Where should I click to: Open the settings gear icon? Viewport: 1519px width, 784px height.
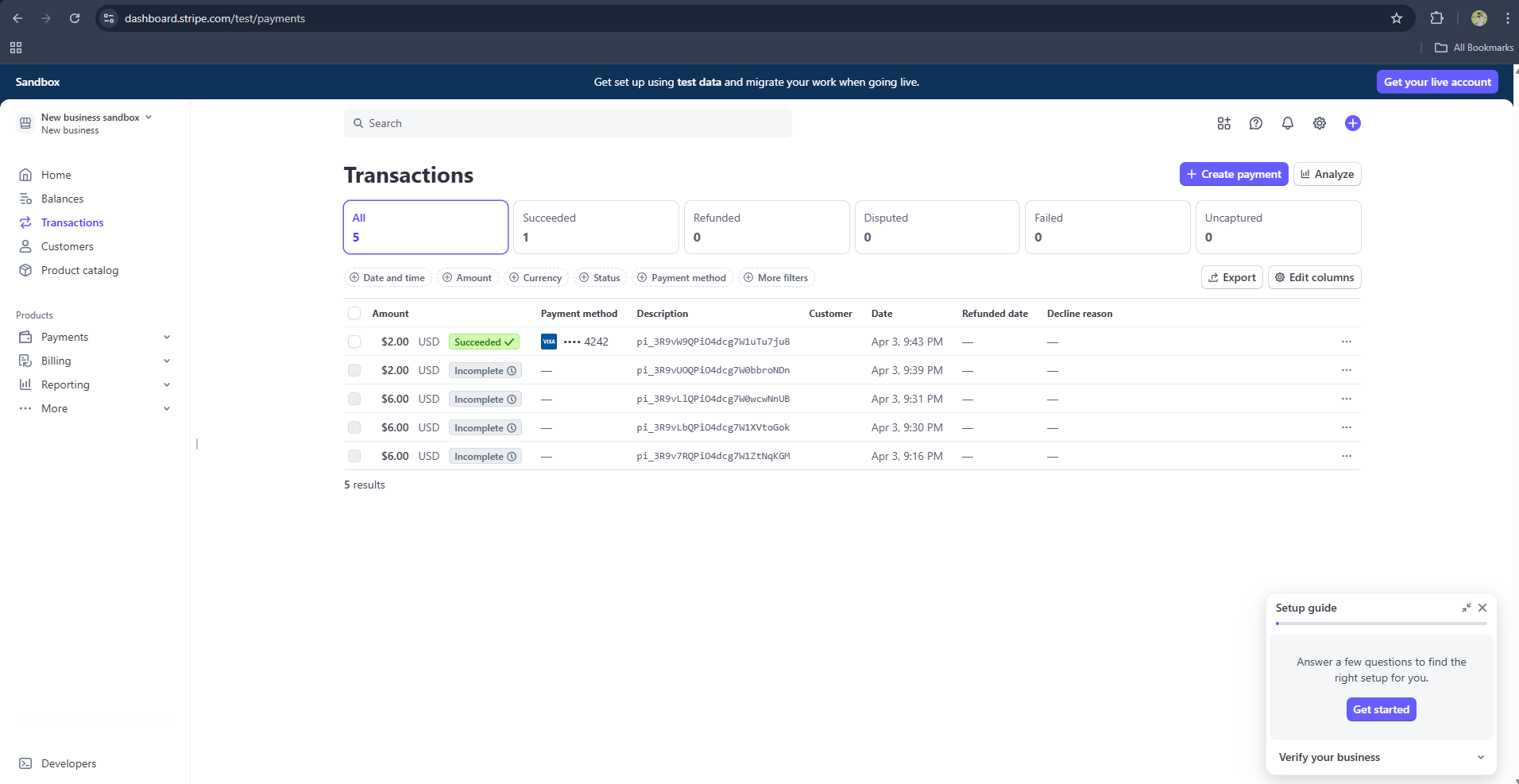click(x=1319, y=123)
